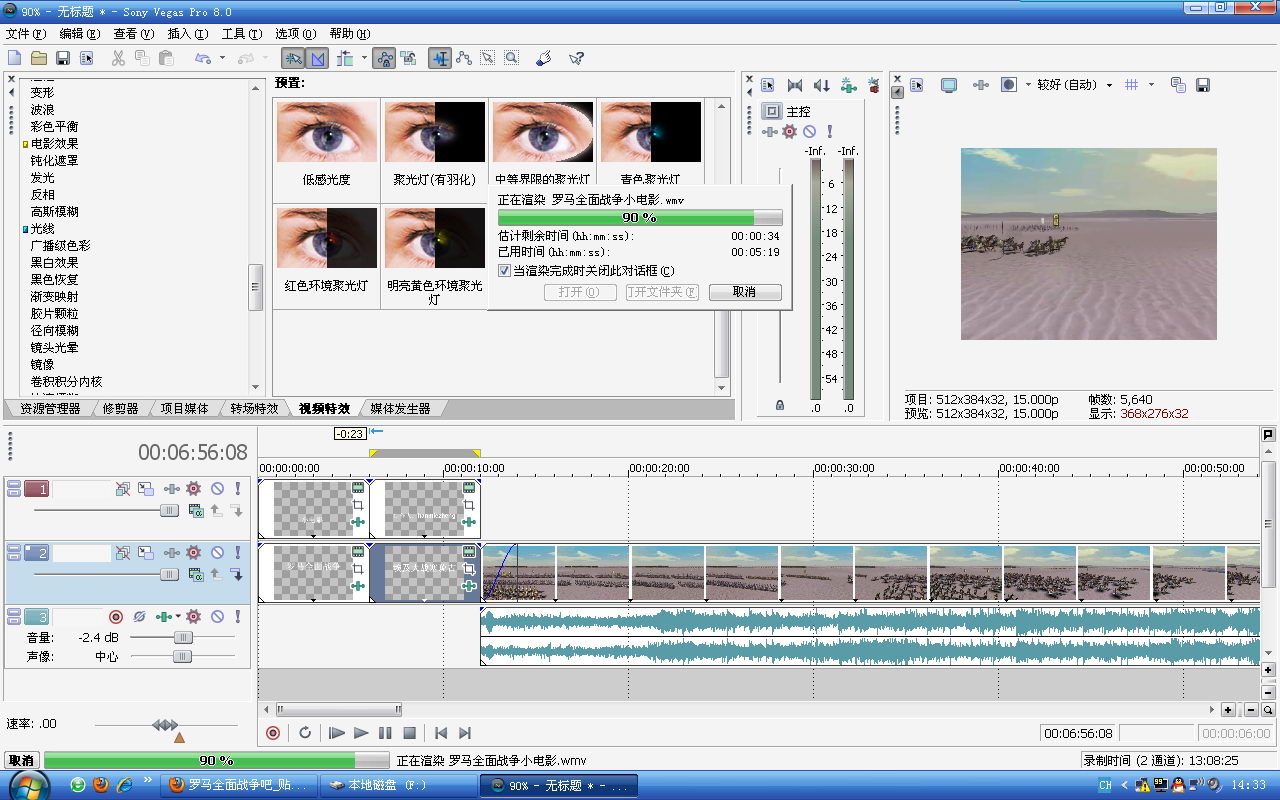Arm track 3 for record

pos(115,617)
